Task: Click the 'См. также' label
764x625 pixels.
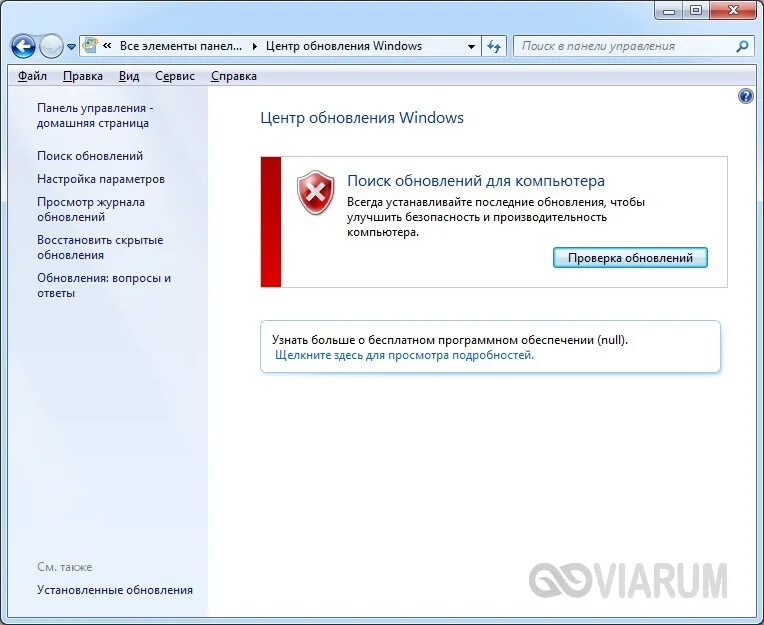Action: [x=65, y=567]
